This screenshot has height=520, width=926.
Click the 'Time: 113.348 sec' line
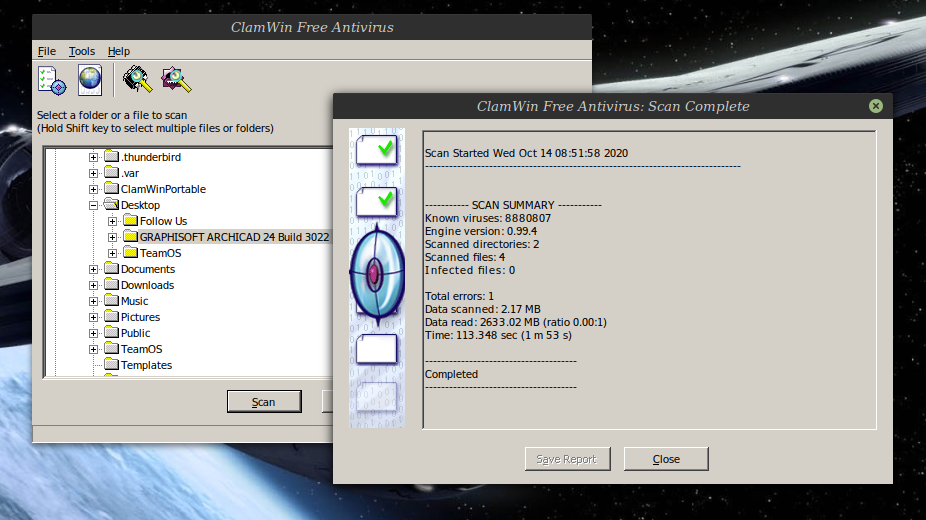click(498, 335)
